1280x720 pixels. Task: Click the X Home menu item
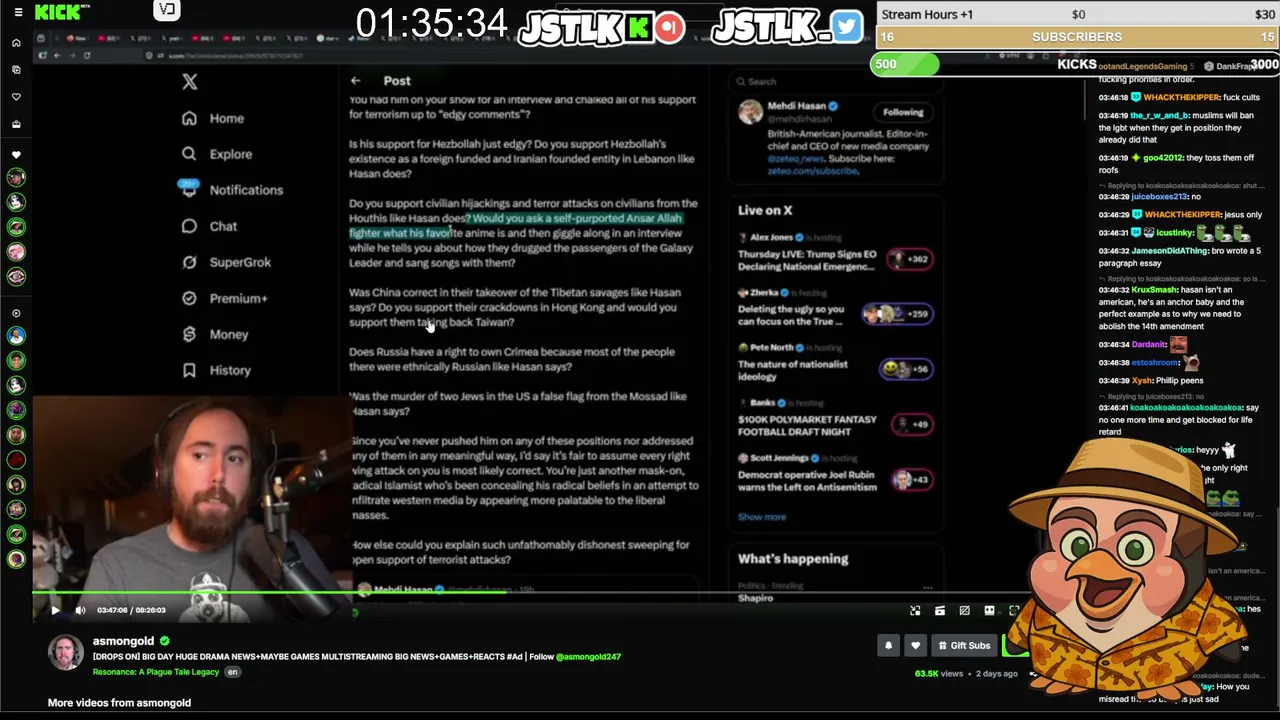227,118
